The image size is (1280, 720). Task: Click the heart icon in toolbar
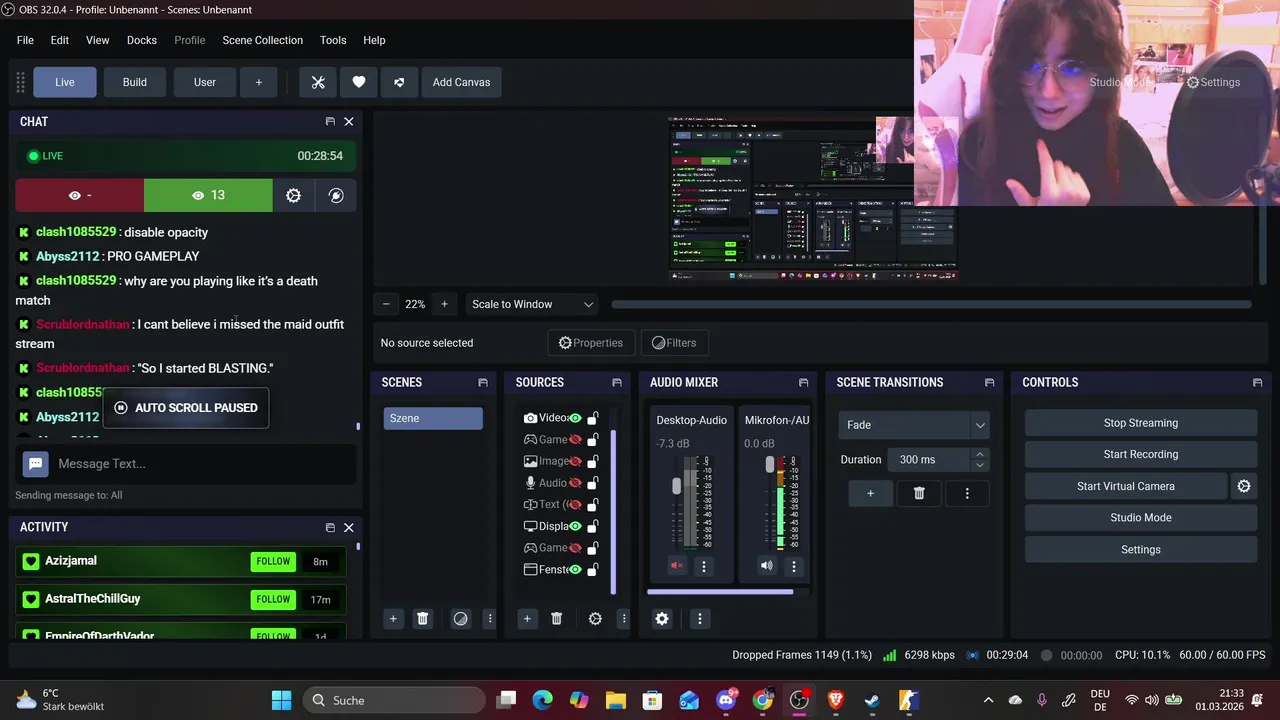click(358, 82)
